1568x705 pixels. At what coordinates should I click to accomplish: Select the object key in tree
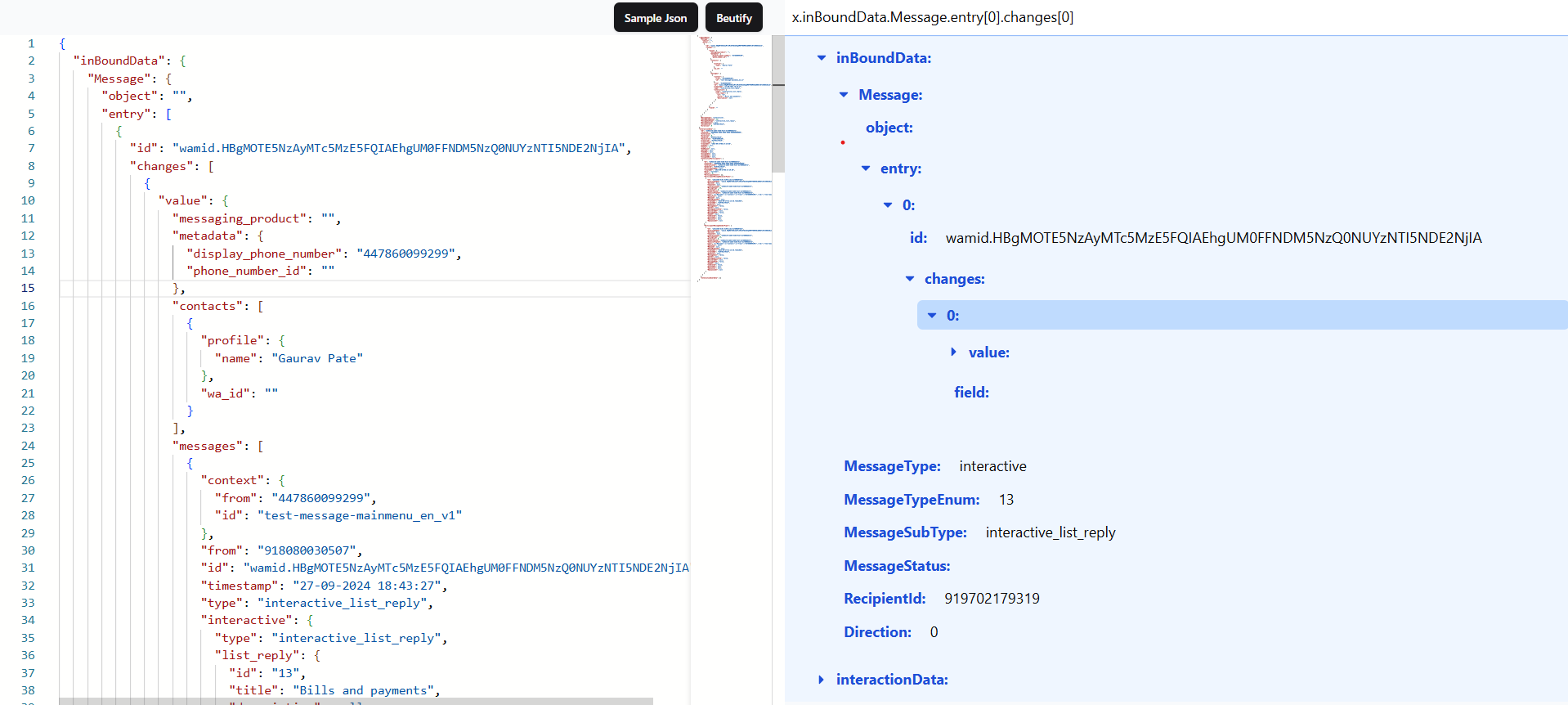click(x=889, y=128)
